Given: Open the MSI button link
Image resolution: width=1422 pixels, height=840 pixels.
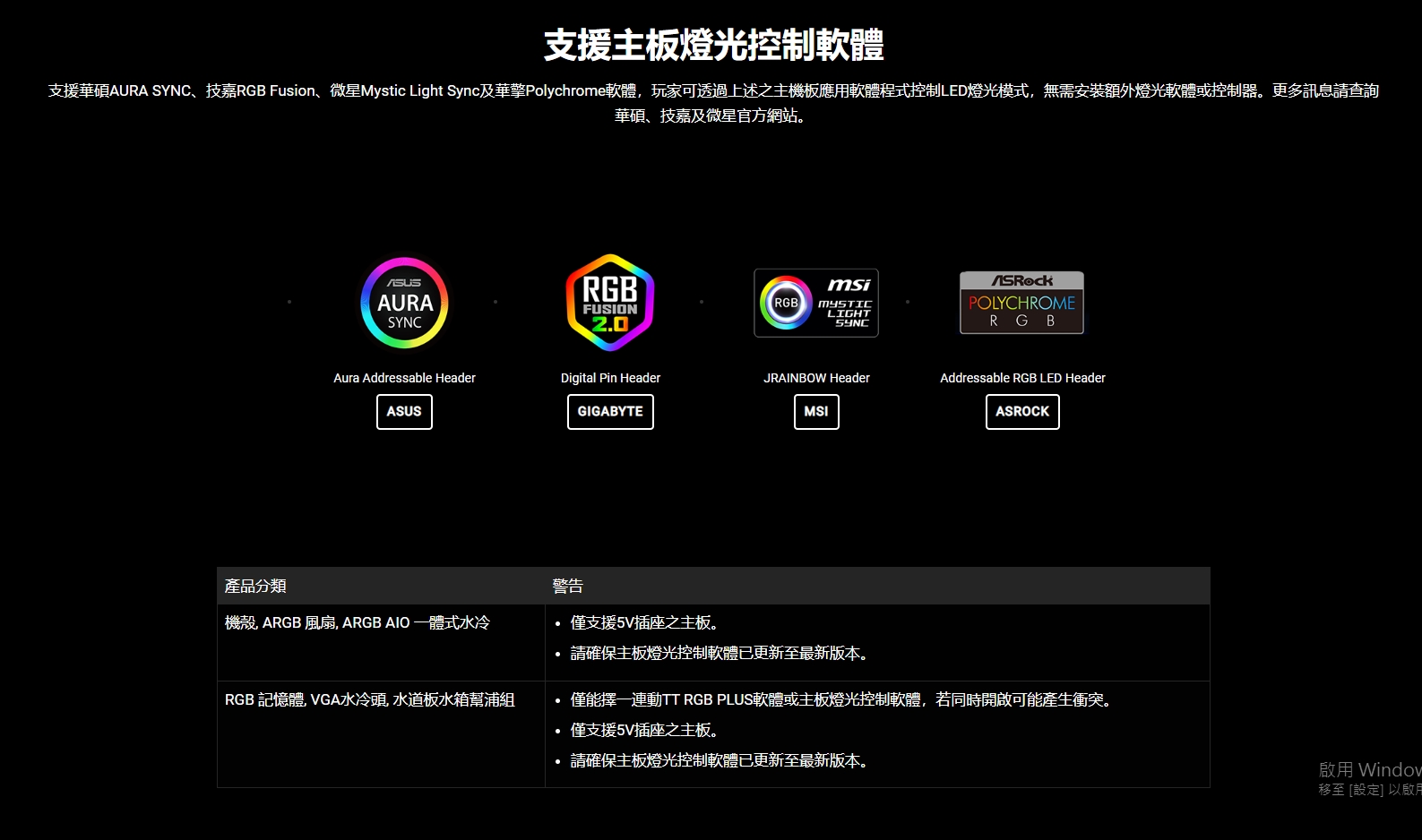Looking at the screenshot, I should click(816, 412).
